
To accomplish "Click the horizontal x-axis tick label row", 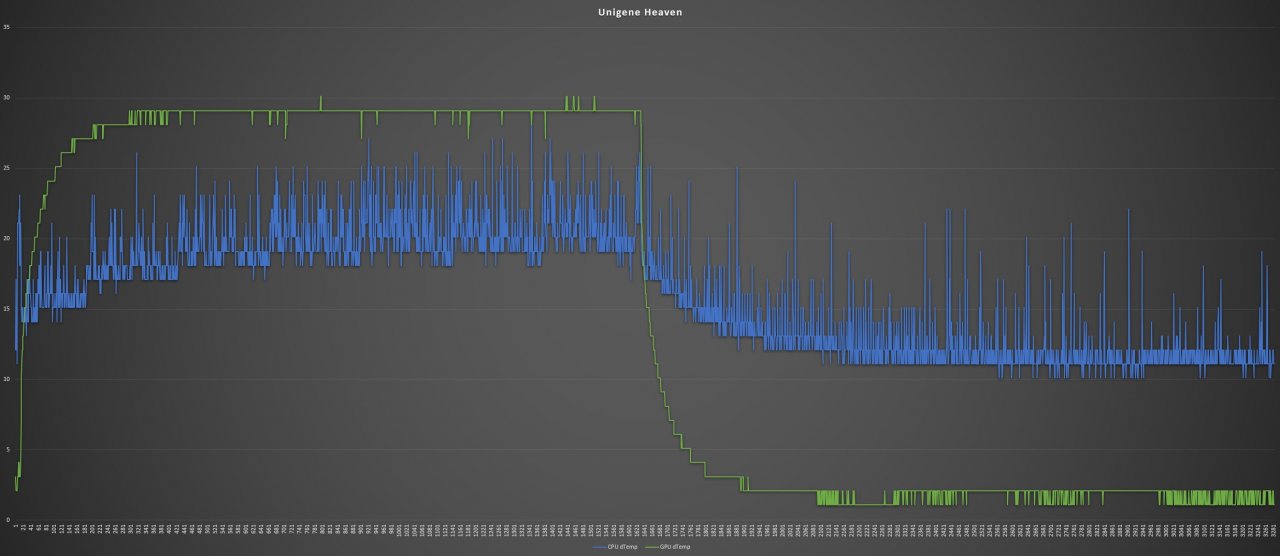I will [x=645, y=530].
